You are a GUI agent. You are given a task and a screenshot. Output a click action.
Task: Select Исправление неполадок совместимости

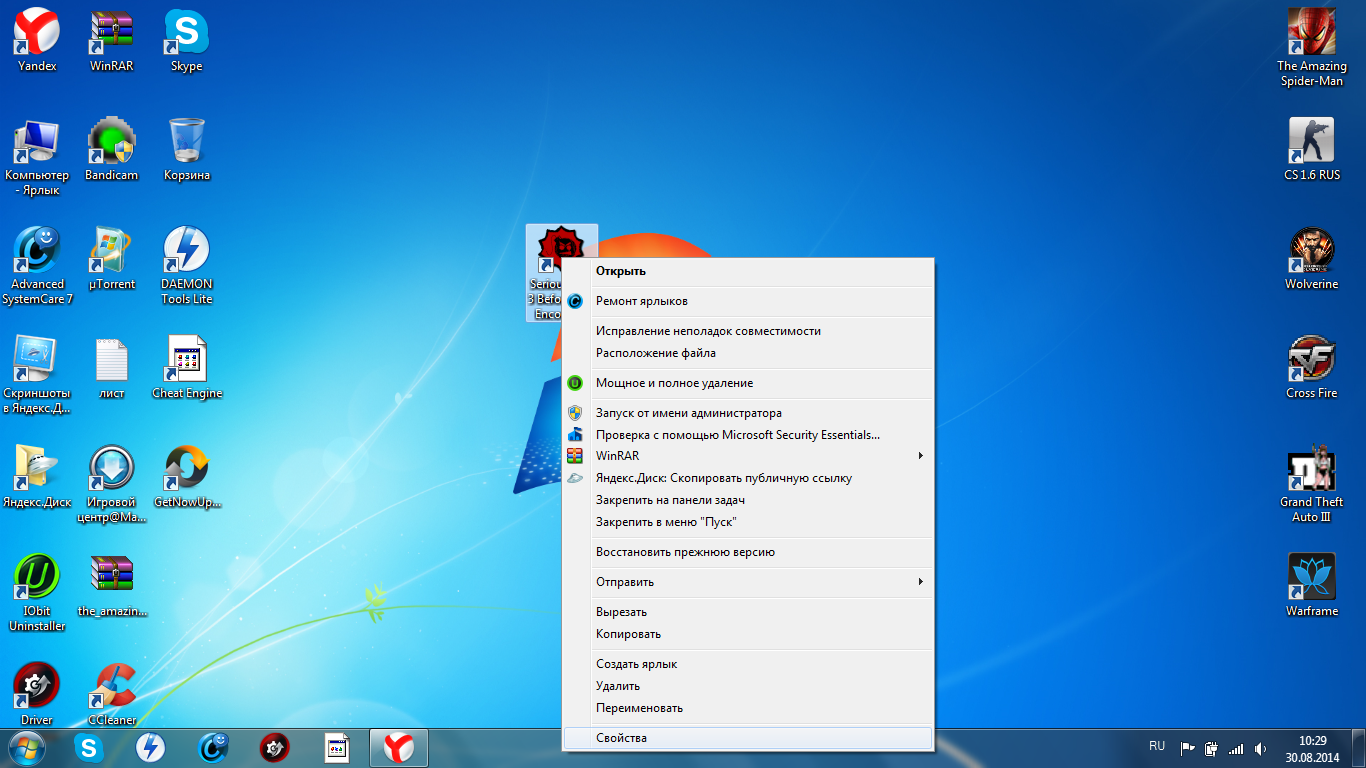pos(748,331)
